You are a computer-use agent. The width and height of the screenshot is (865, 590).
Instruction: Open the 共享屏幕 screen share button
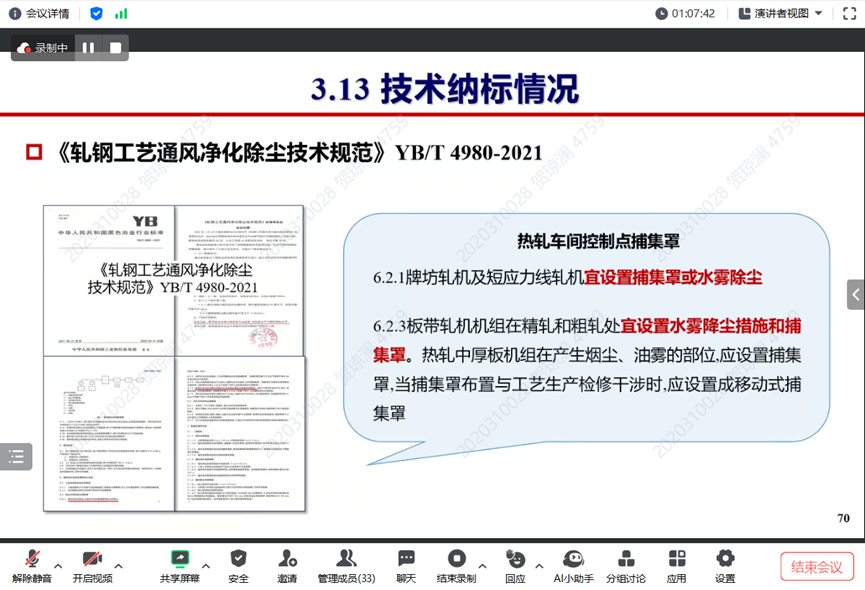(x=179, y=559)
